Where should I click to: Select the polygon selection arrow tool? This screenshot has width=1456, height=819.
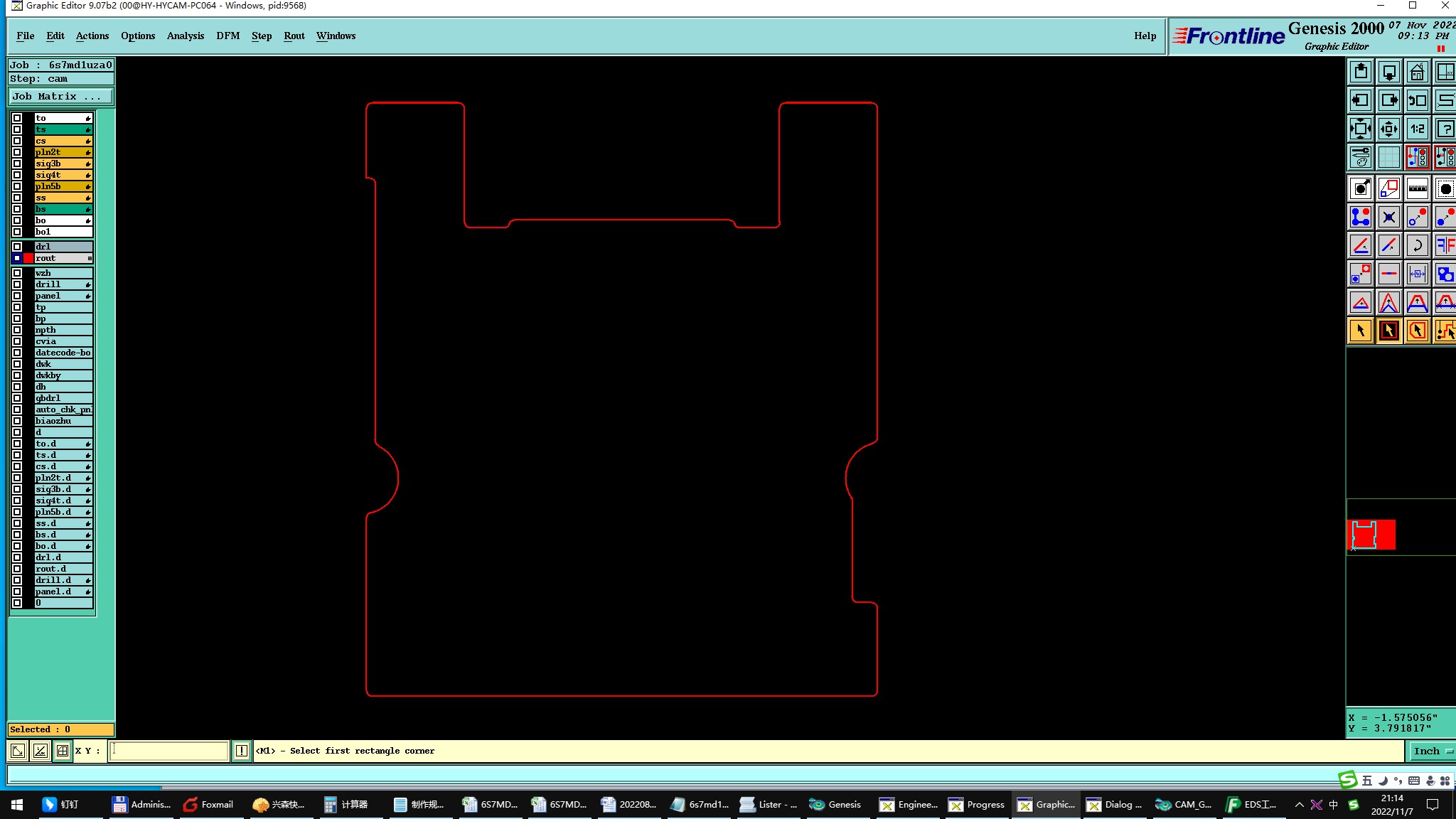coord(1417,331)
